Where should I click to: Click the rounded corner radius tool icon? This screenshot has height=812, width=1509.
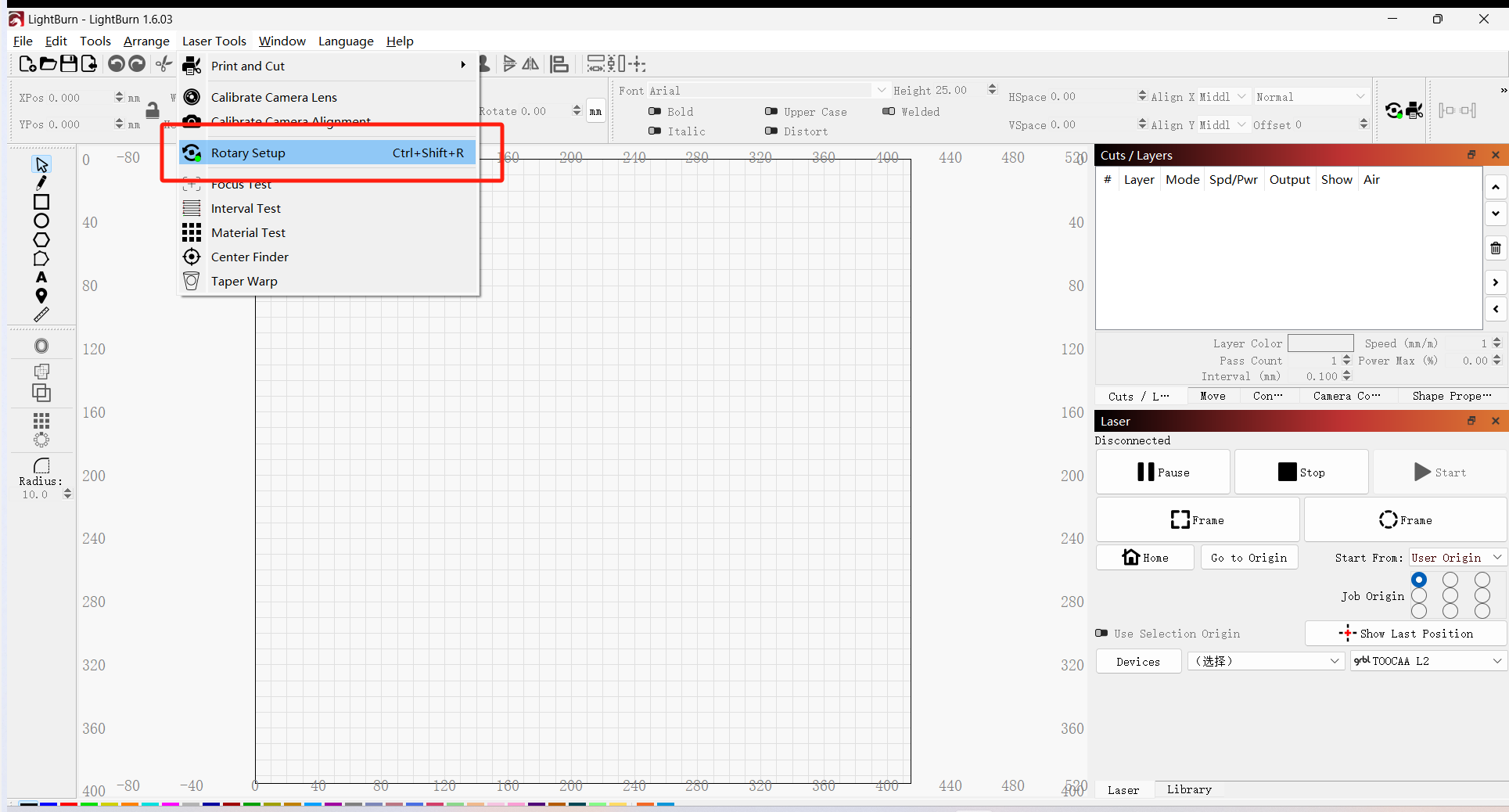(41, 465)
